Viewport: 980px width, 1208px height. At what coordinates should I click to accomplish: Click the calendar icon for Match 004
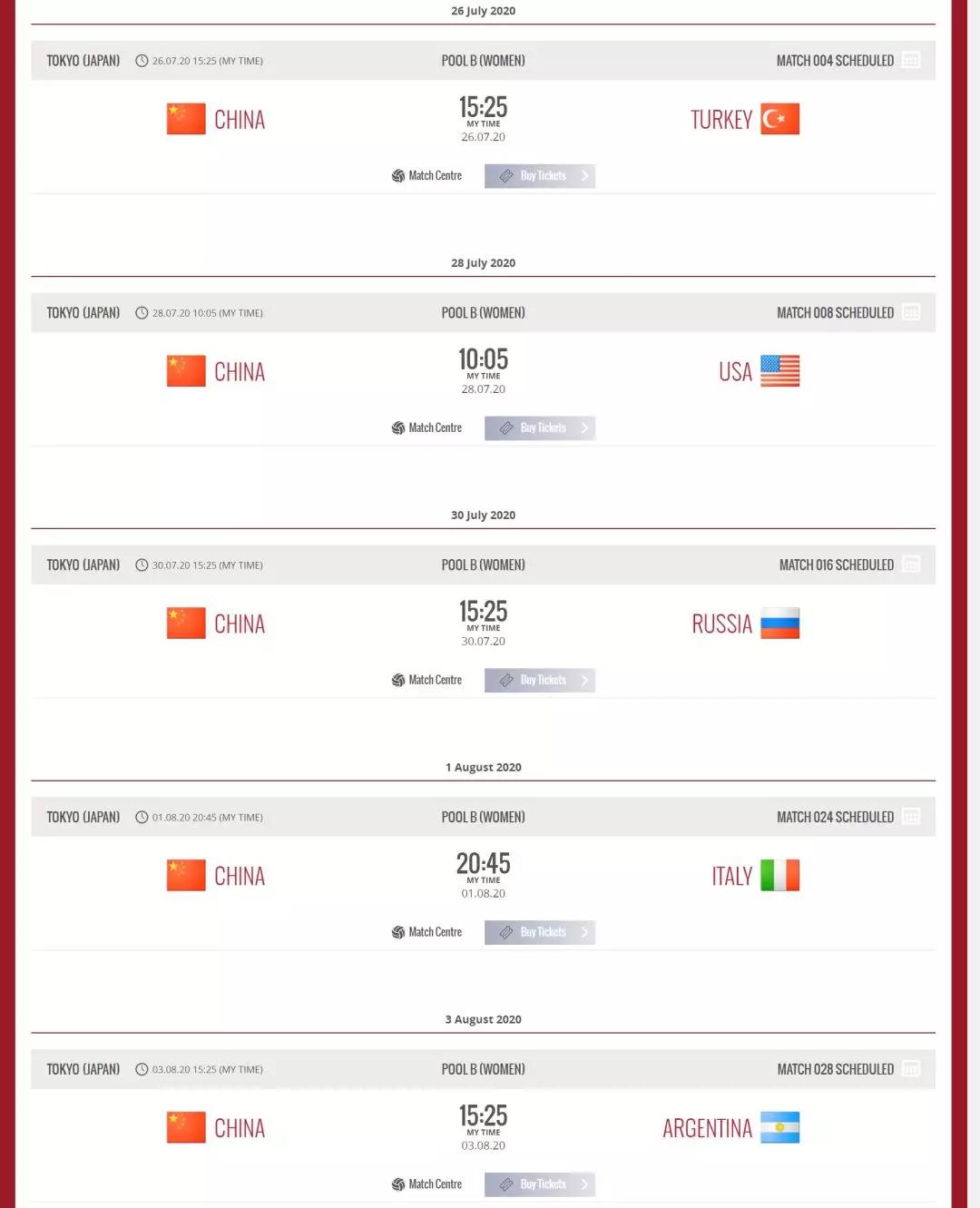tap(911, 60)
